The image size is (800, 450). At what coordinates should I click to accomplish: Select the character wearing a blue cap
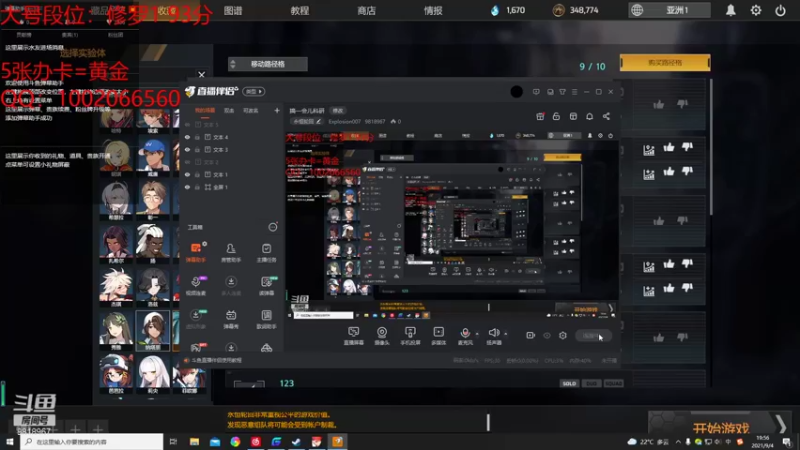(153, 156)
